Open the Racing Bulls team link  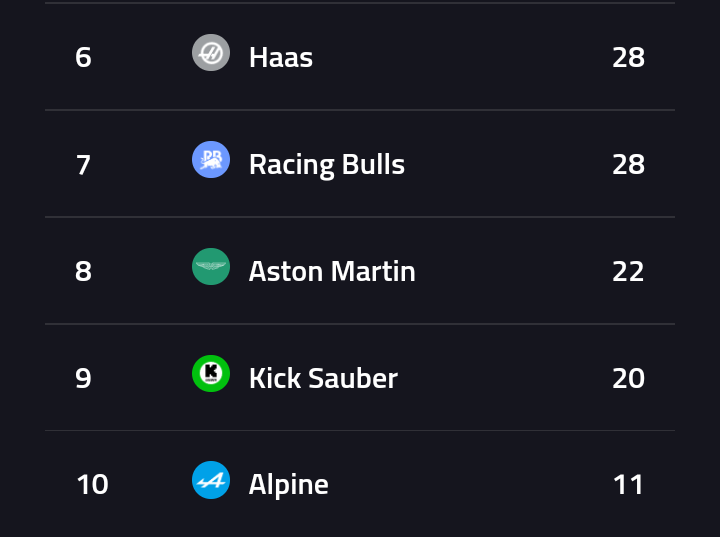pyautogui.click(x=327, y=164)
